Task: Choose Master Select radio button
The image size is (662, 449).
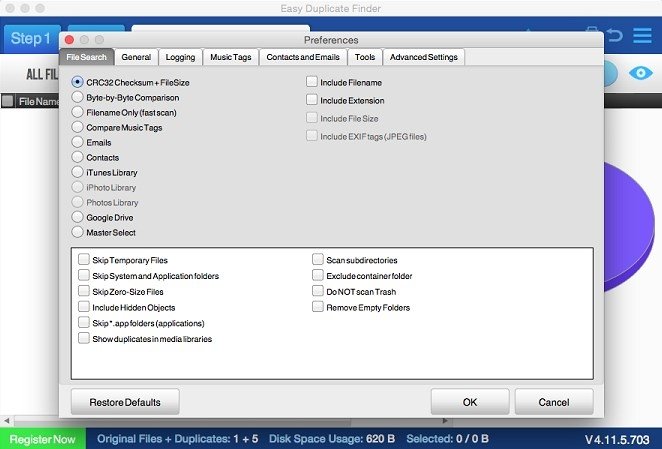Action: (77, 232)
